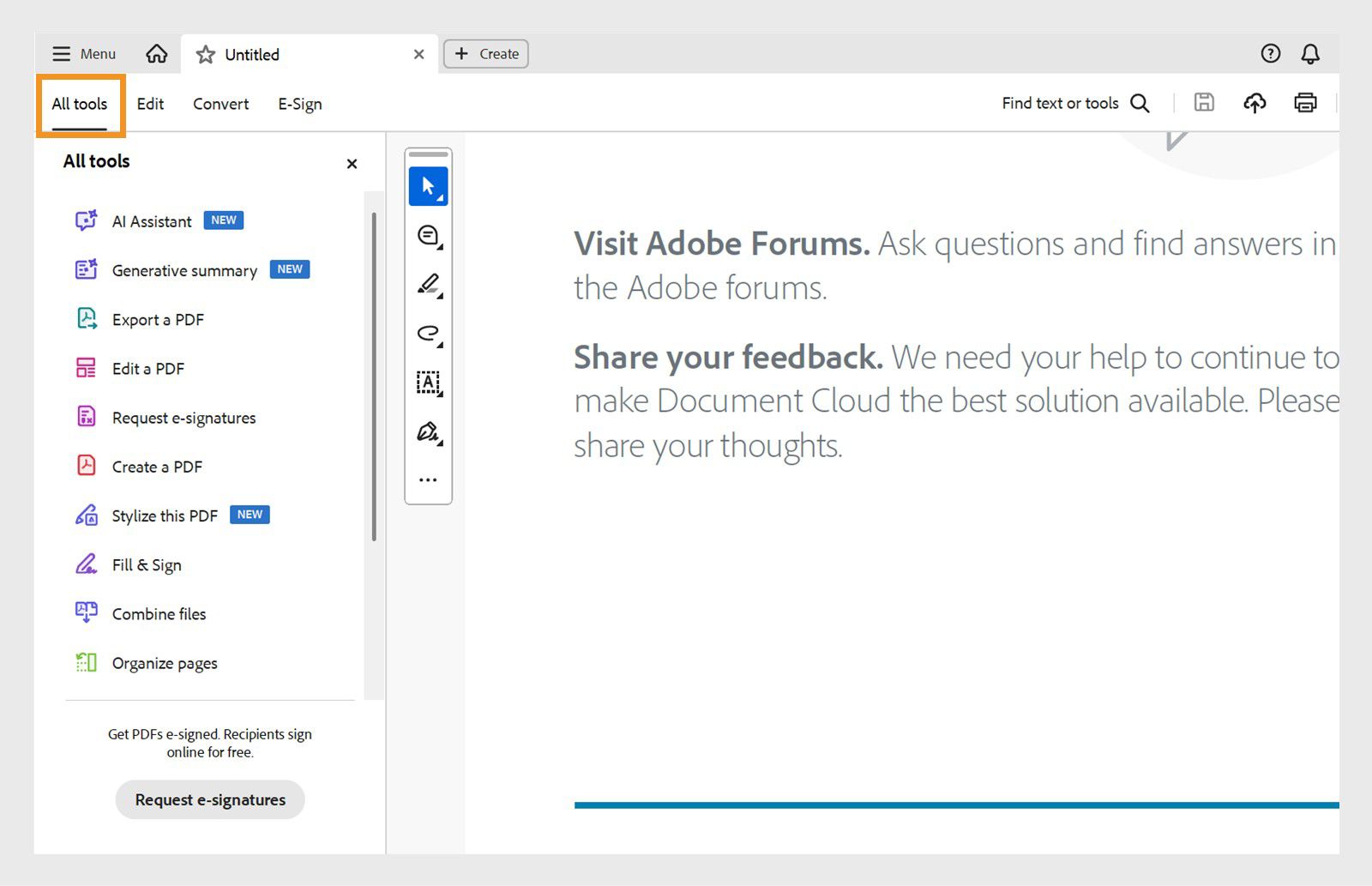Select the Add text box tool
The height and width of the screenshot is (886, 1372).
coord(428,383)
